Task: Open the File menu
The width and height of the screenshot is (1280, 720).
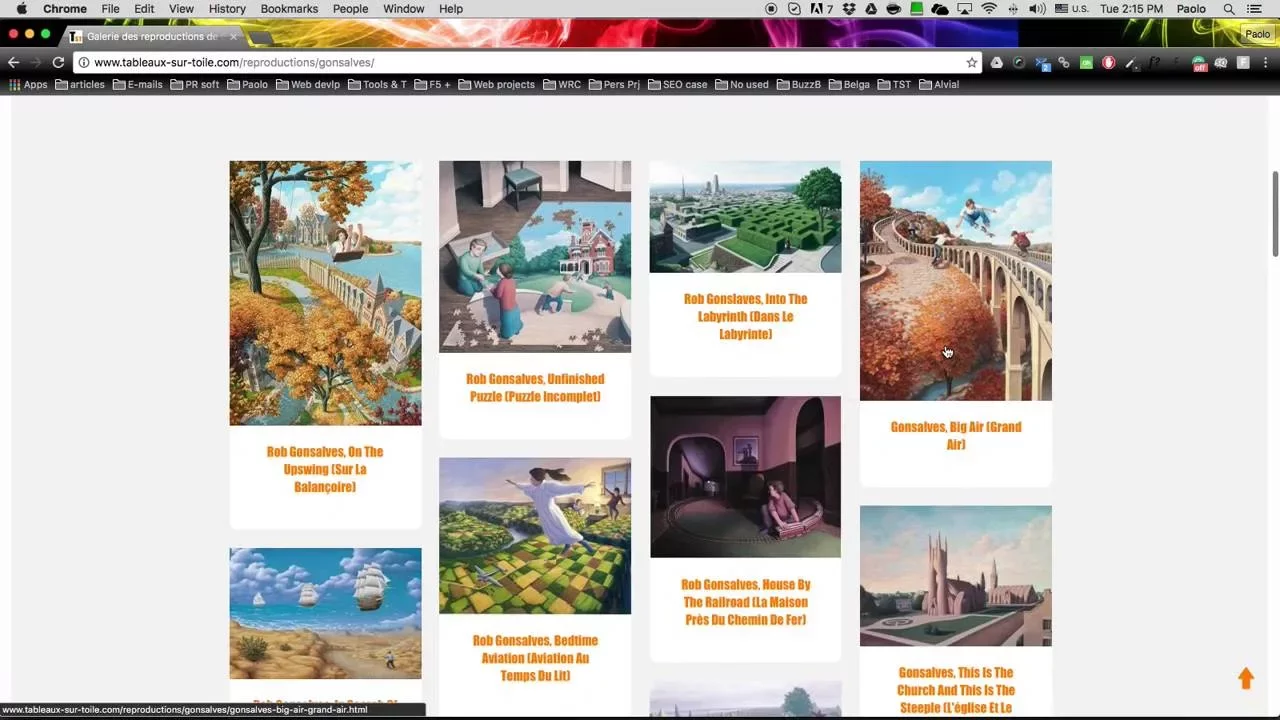Action: (x=110, y=9)
